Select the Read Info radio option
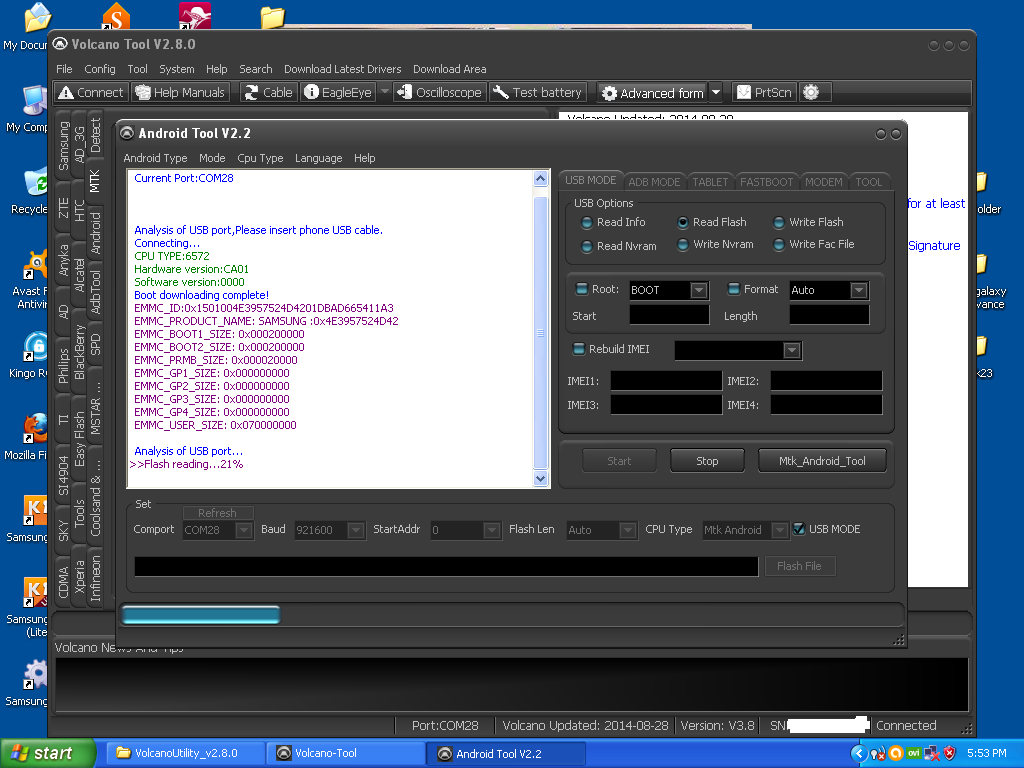Viewport: 1024px width, 768px height. pos(587,223)
